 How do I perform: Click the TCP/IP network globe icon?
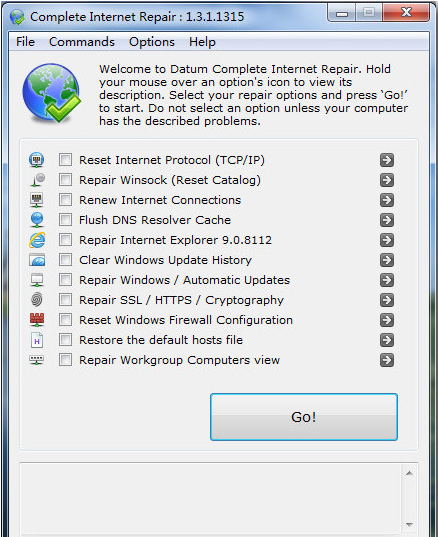click(36, 160)
